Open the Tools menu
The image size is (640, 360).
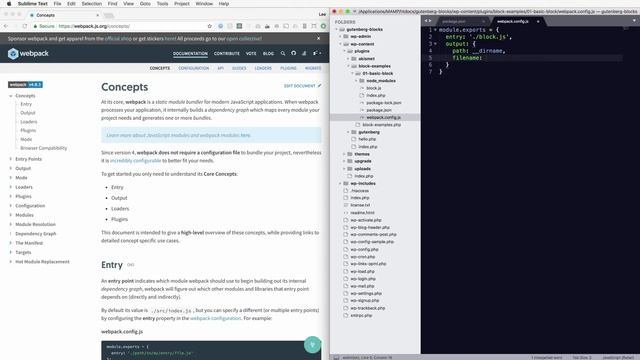tap(162, 3)
